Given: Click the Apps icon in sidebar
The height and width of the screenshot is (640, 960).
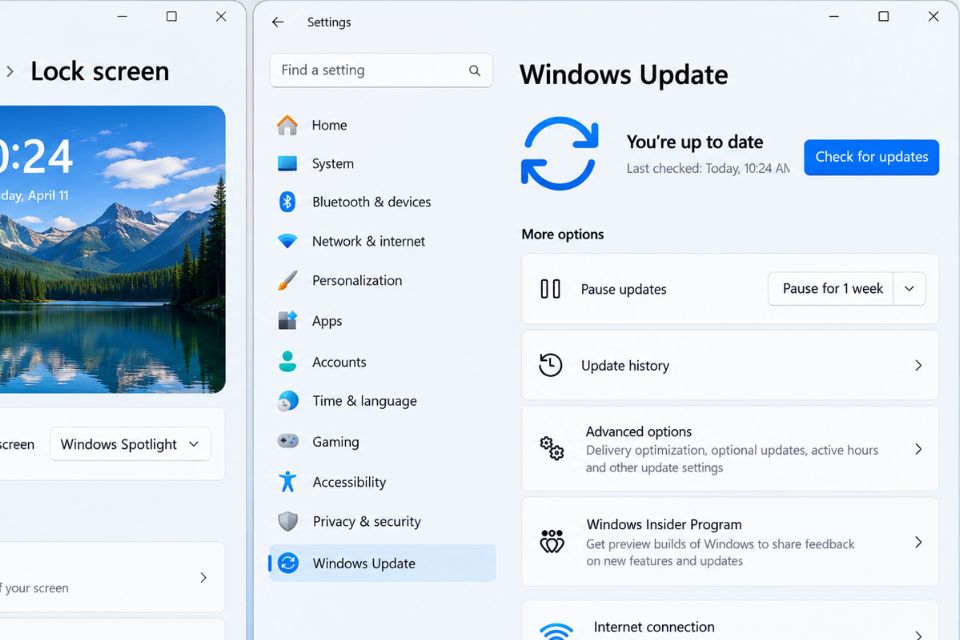Looking at the screenshot, I should (x=287, y=320).
